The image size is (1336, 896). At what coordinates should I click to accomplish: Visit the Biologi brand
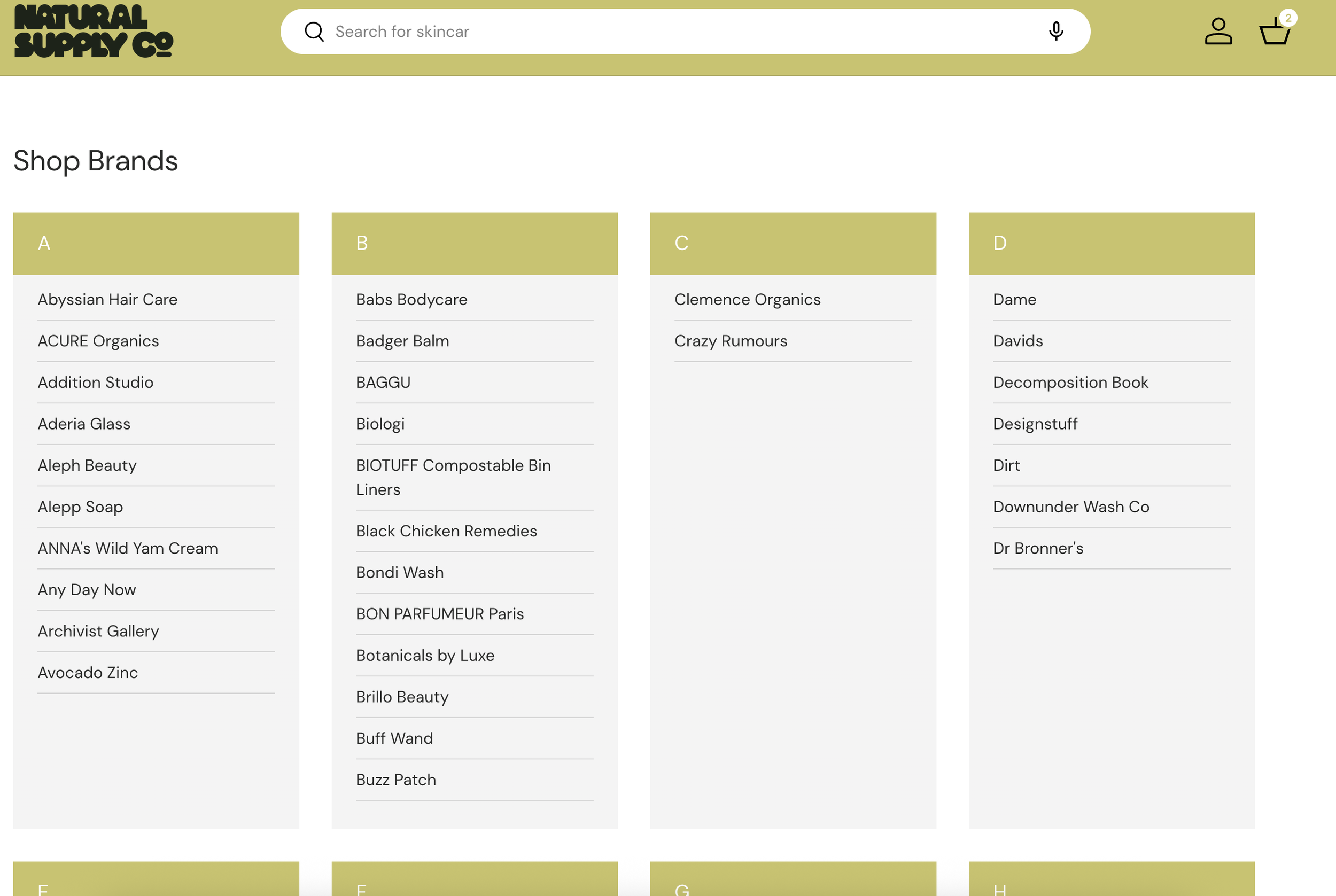click(x=380, y=424)
